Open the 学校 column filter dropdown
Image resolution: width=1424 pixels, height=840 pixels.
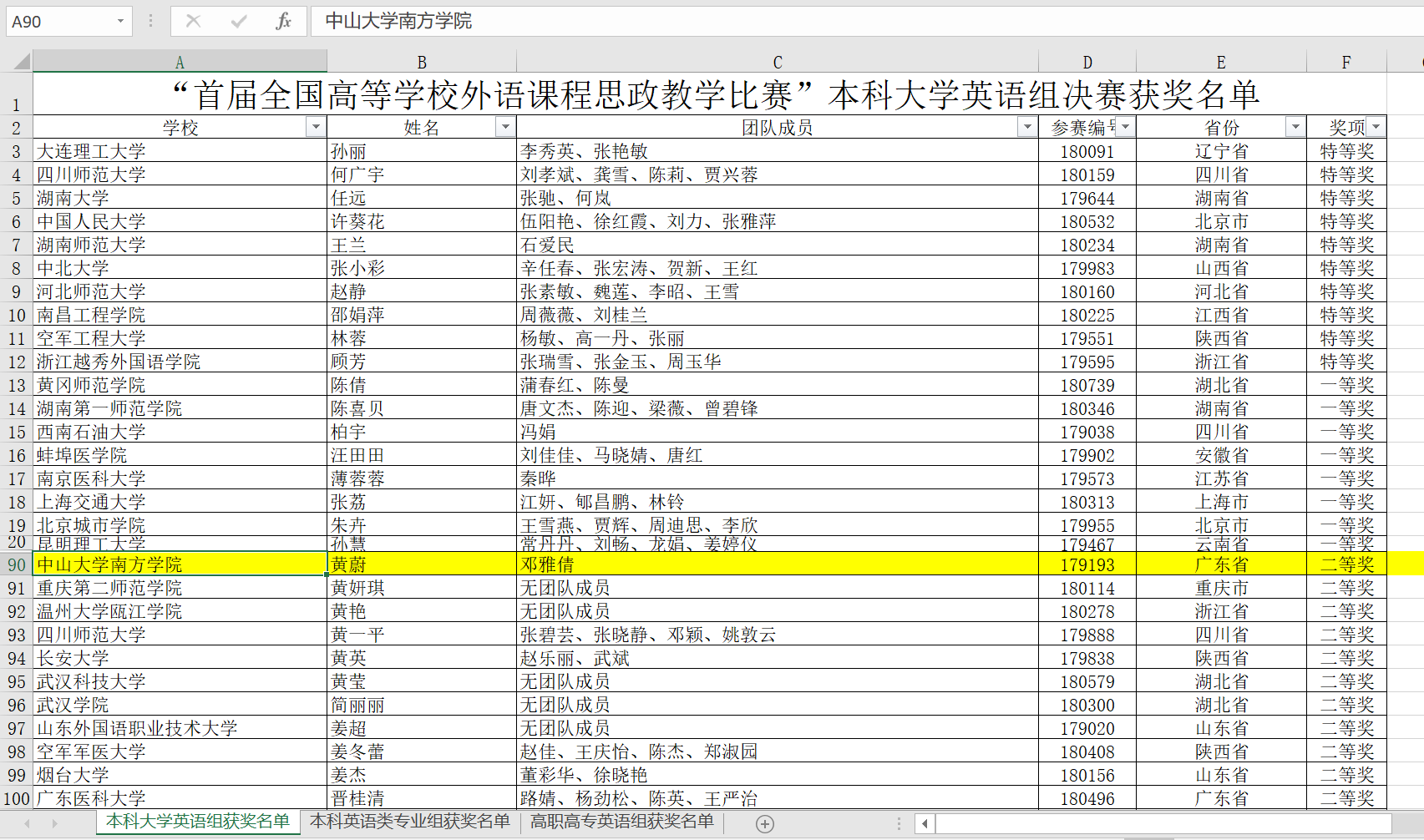[315, 127]
